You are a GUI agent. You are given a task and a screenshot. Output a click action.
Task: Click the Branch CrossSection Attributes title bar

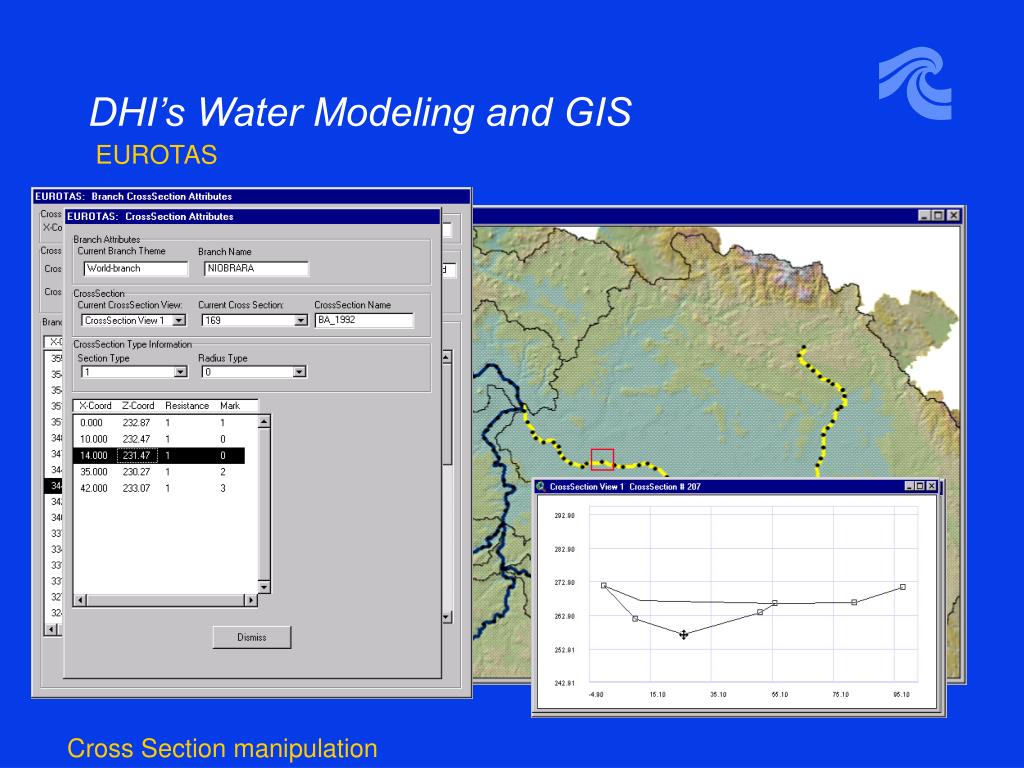click(x=251, y=197)
